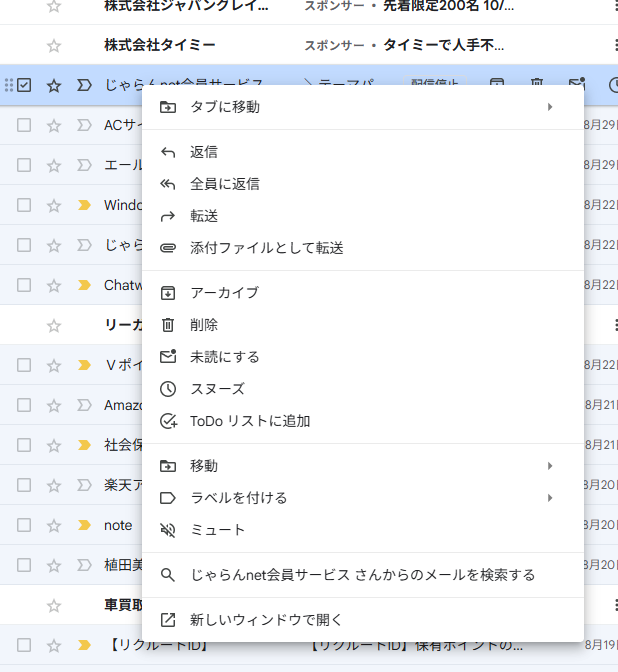This screenshot has height=672, width=618.
Task: Click the forward arrow icon beside 転送
Action: (x=168, y=216)
